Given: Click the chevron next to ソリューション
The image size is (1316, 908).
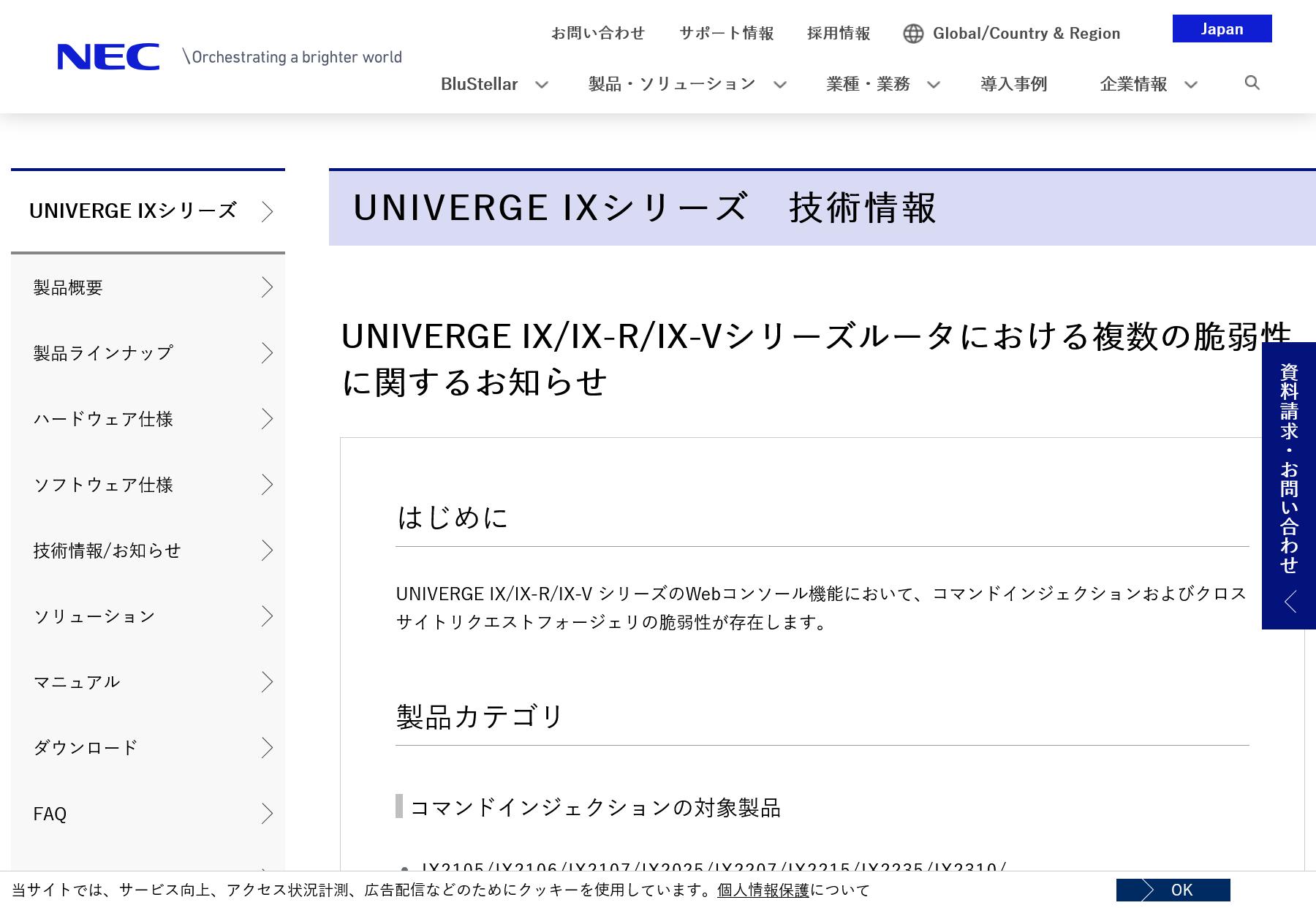Looking at the screenshot, I should tap(267, 616).
